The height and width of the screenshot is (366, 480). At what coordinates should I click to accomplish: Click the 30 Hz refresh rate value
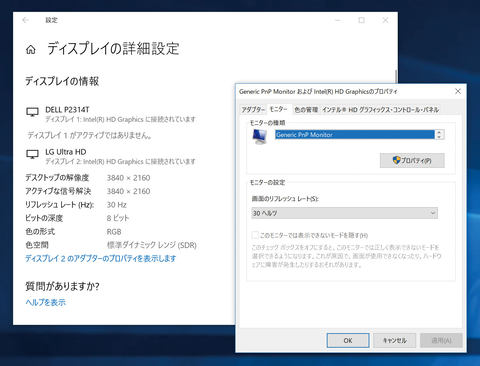pyautogui.click(x=117, y=205)
